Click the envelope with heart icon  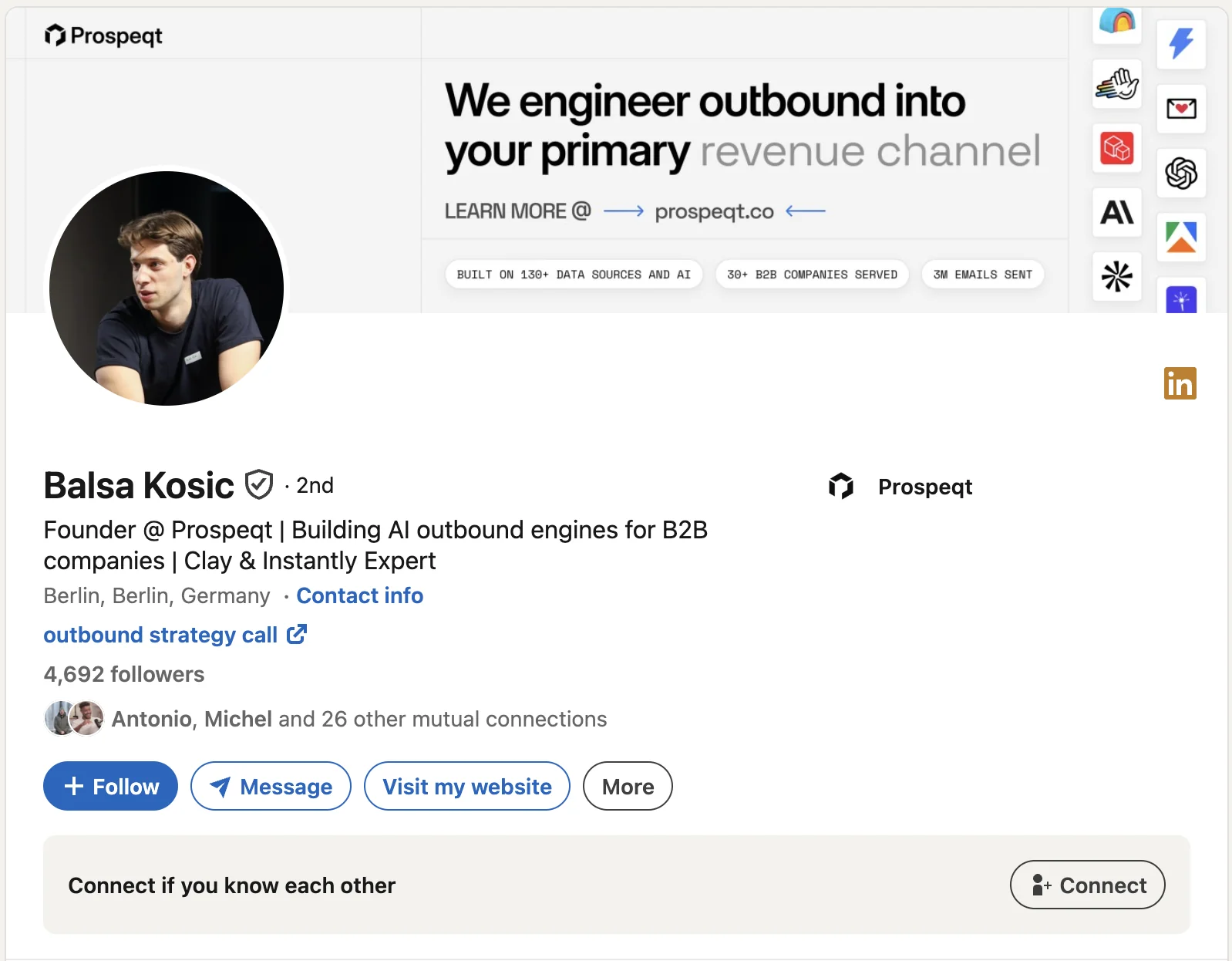pyautogui.click(x=1181, y=109)
